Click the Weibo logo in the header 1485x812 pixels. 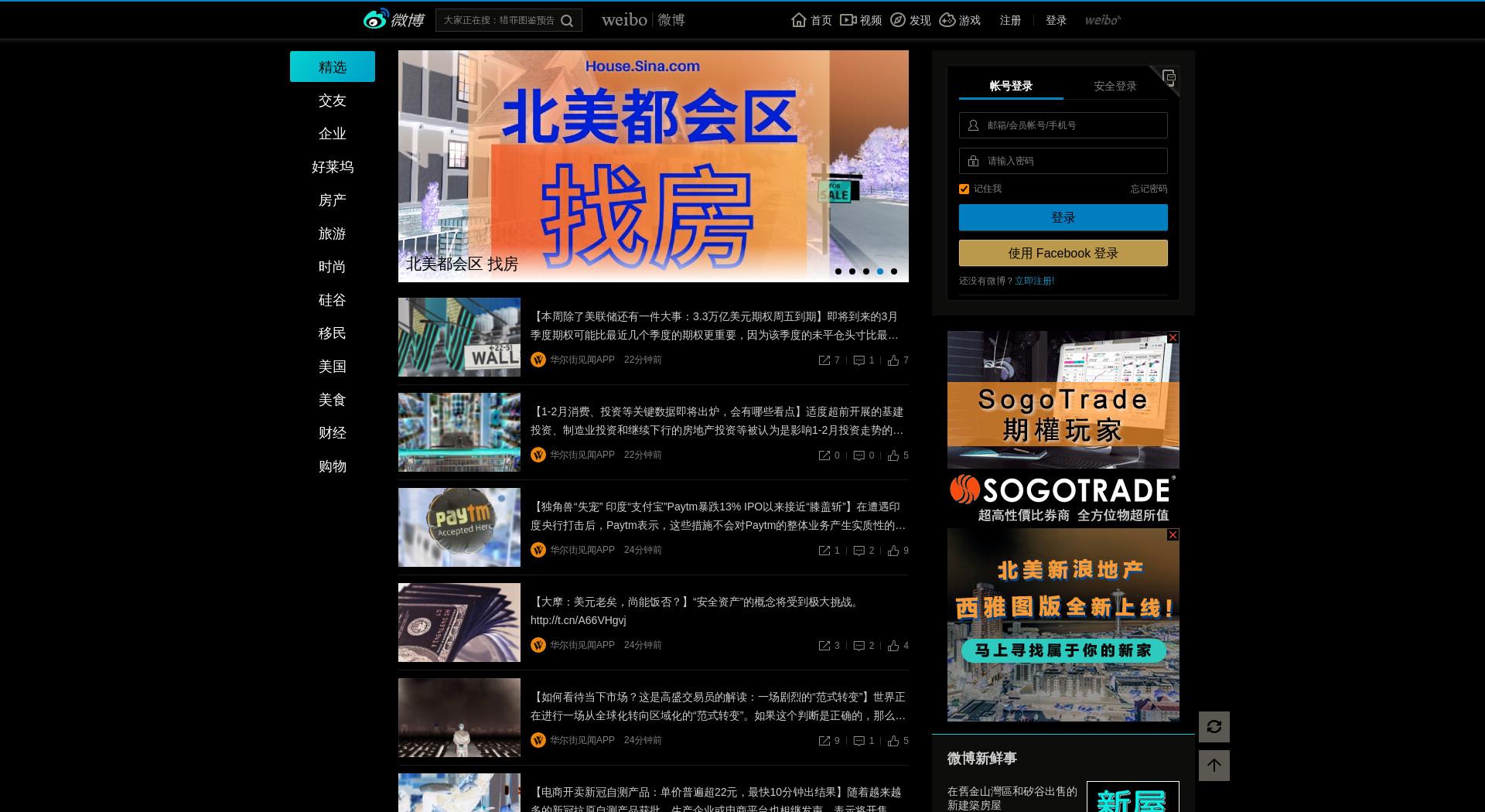point(394,19)
